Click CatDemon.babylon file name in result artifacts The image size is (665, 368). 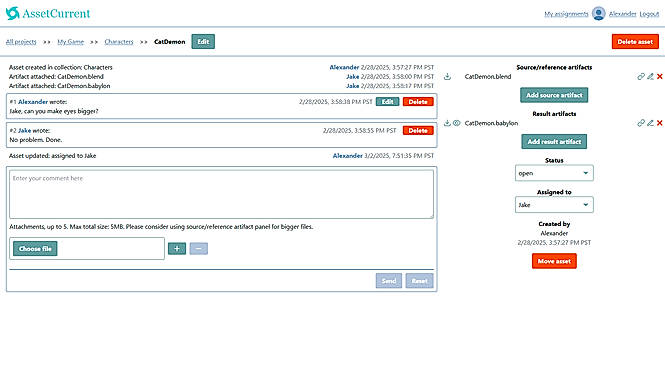(x=491, y=123)
